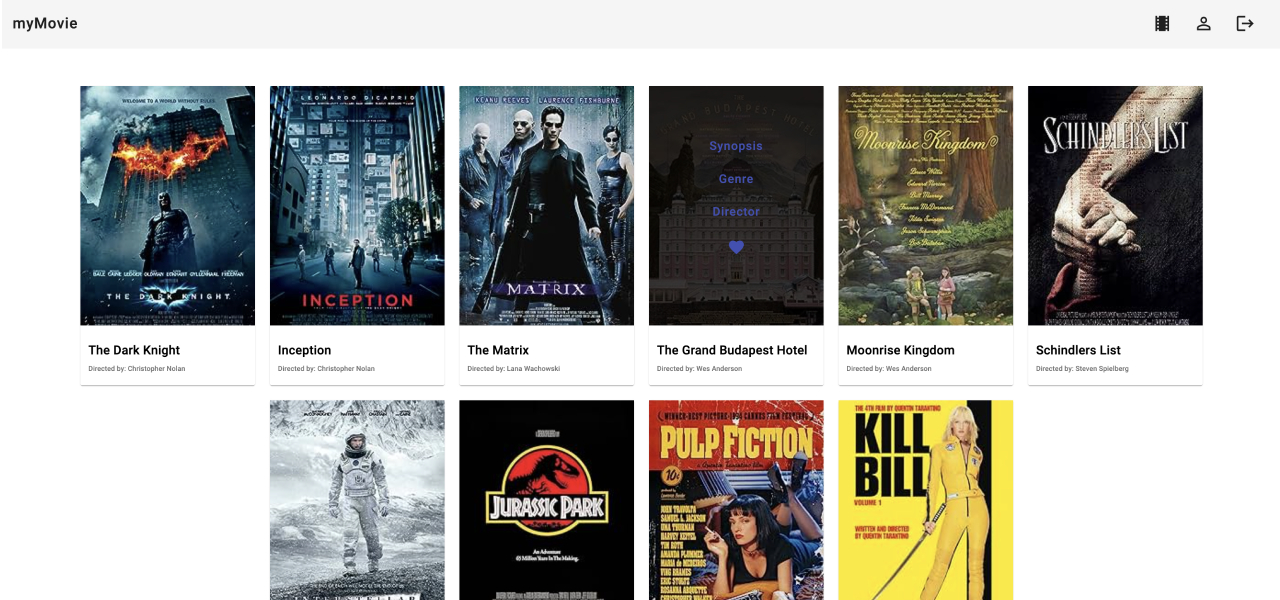Click 'Directed by: Christopher Nolan' under Inception
This screenshot has height=600, width=1280.
tap(326, 369)
